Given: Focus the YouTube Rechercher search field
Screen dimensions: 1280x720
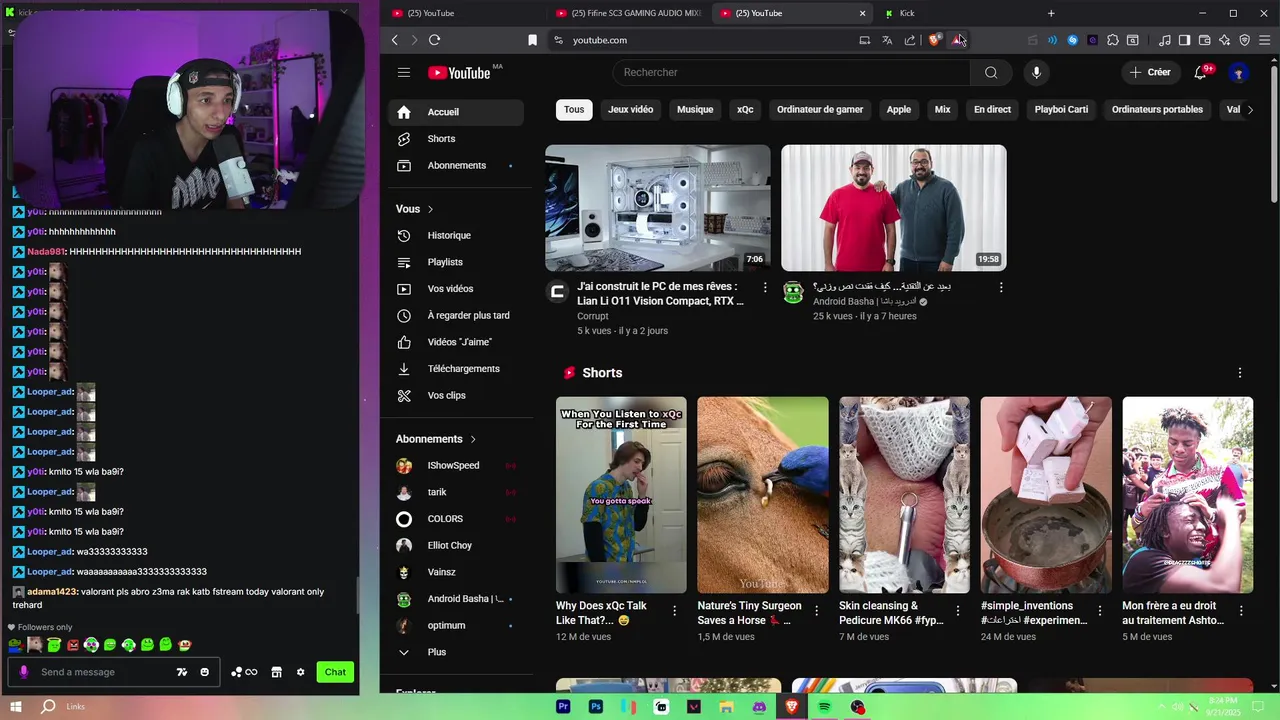Looking at the screenshot, I should pos(791,72).
